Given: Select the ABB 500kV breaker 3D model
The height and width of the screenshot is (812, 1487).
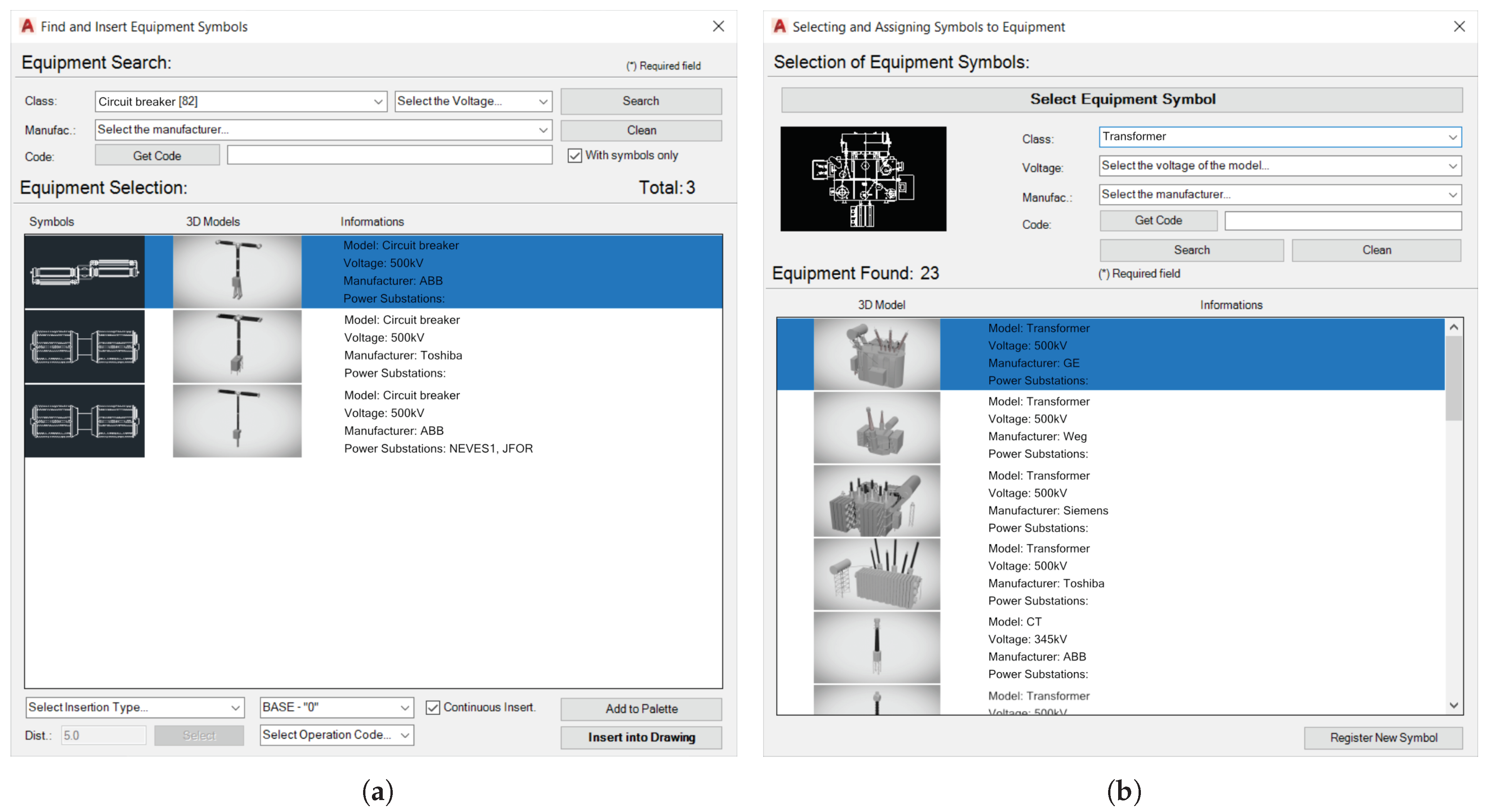Looking at the screenshot, I should 237,271.
